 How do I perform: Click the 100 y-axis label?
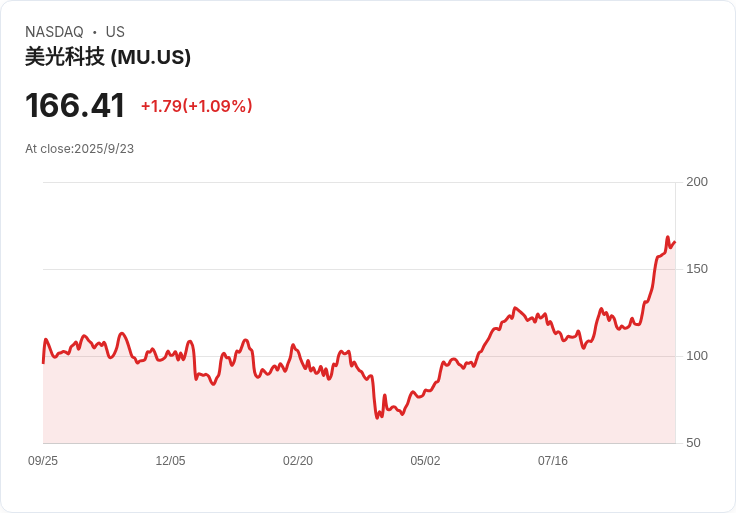pos(697,356)
